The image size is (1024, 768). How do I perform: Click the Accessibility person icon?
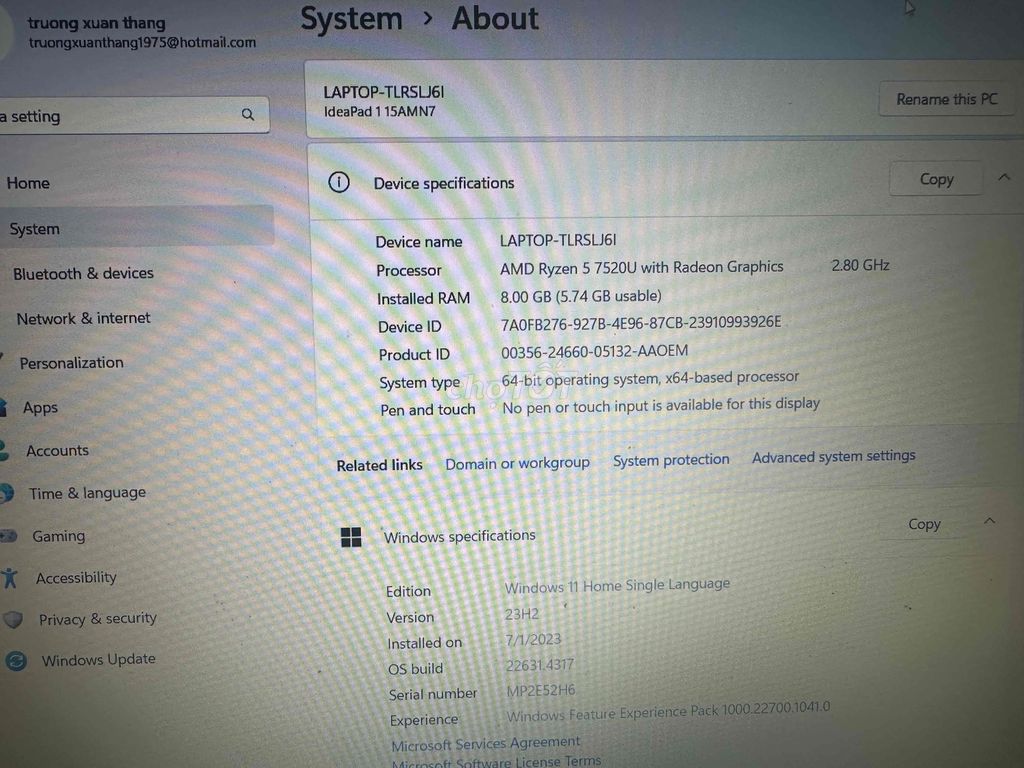(x=10, y=578)
